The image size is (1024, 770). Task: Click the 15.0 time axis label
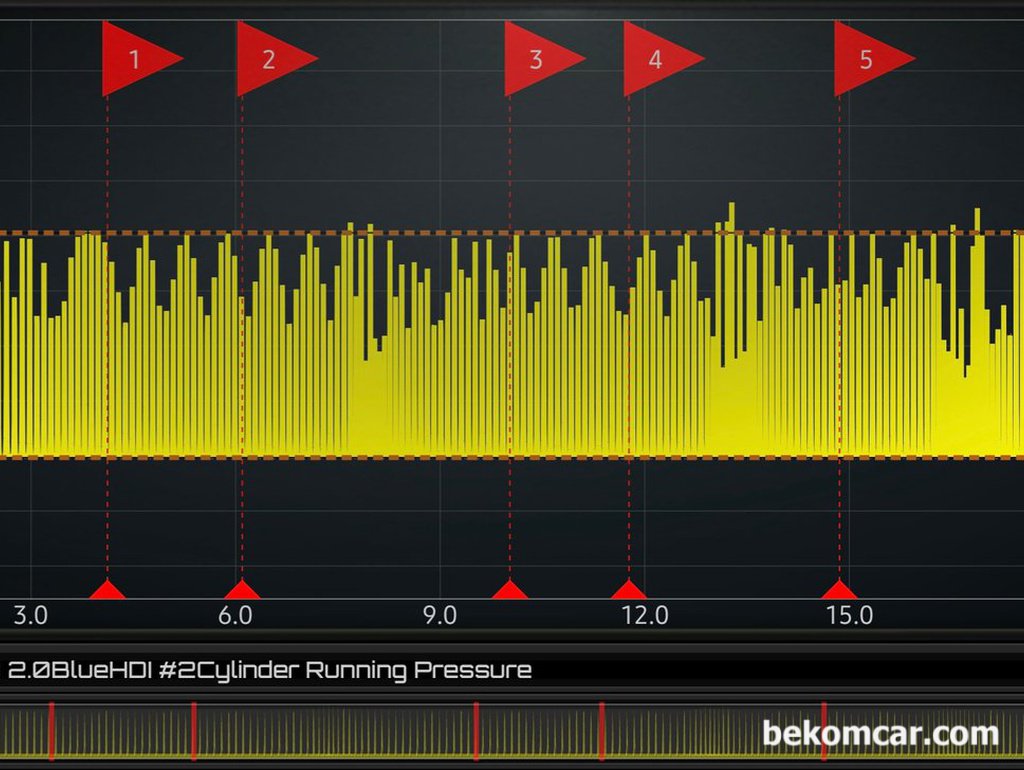point(850,615)
